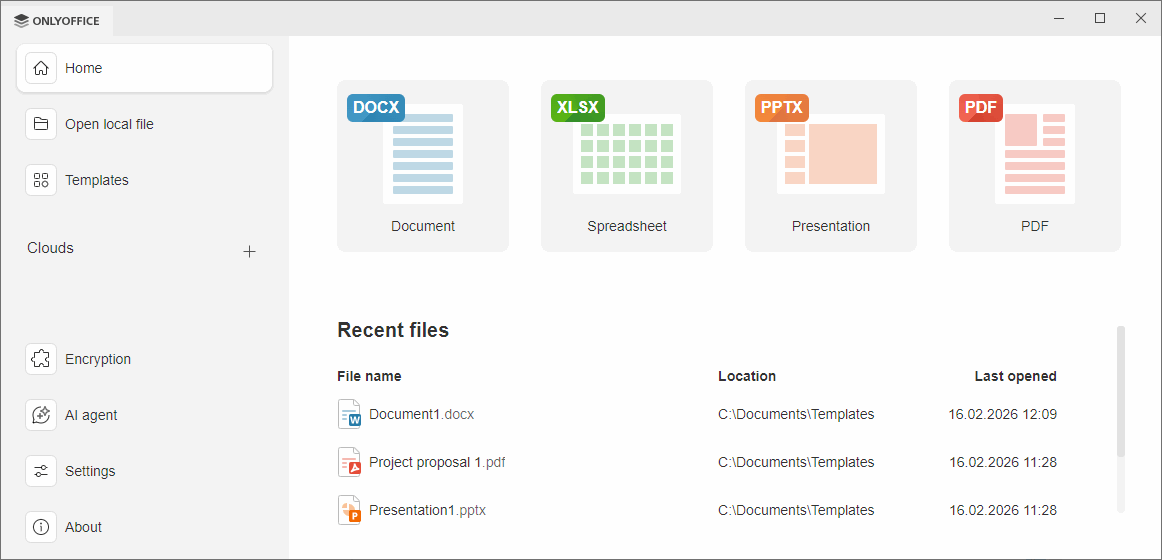Click the Settings sliders icon
The image size is (1162, 560).
(41, 471)
